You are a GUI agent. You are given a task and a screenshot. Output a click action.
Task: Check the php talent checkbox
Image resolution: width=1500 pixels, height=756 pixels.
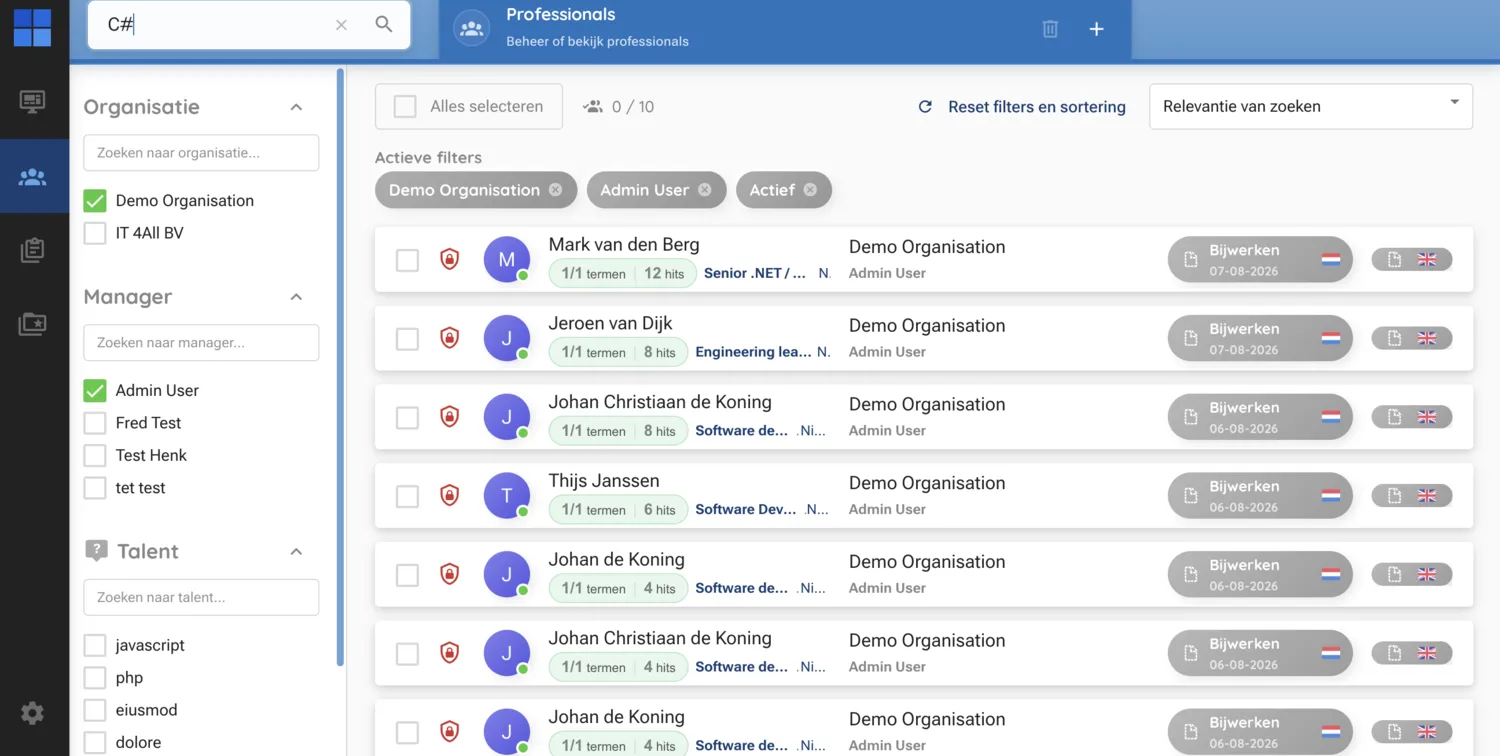[x=95, y=678]
